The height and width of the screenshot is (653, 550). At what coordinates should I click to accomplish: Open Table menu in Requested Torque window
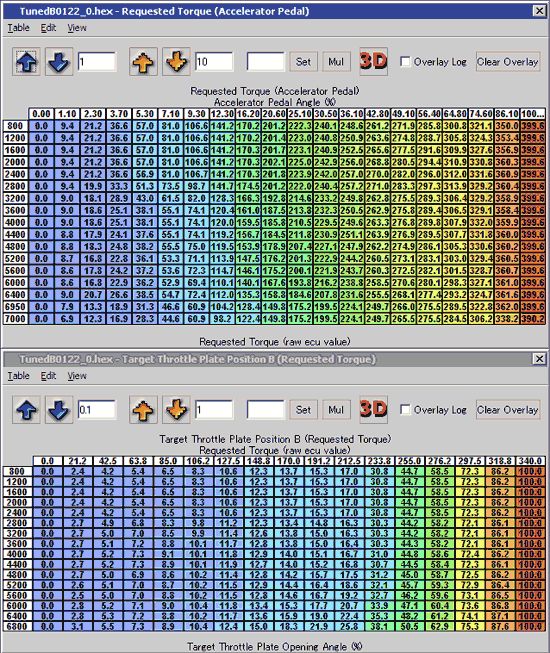[19, 28]
